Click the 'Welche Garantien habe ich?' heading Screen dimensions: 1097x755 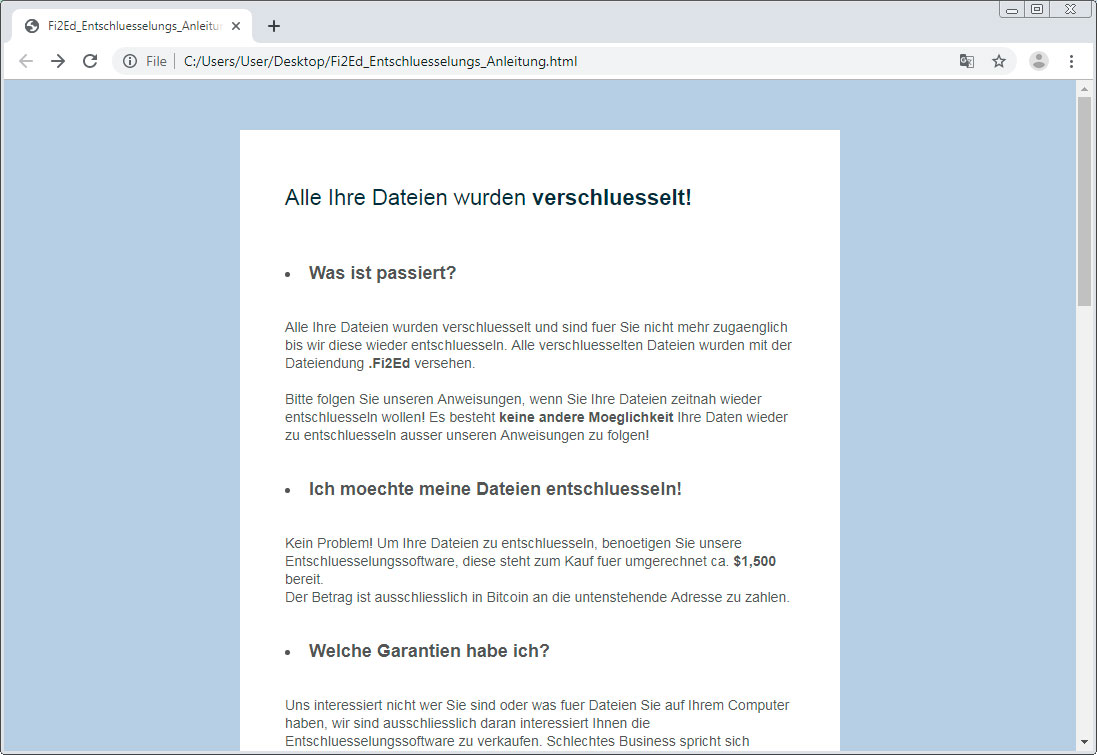(x=429, y=651)
